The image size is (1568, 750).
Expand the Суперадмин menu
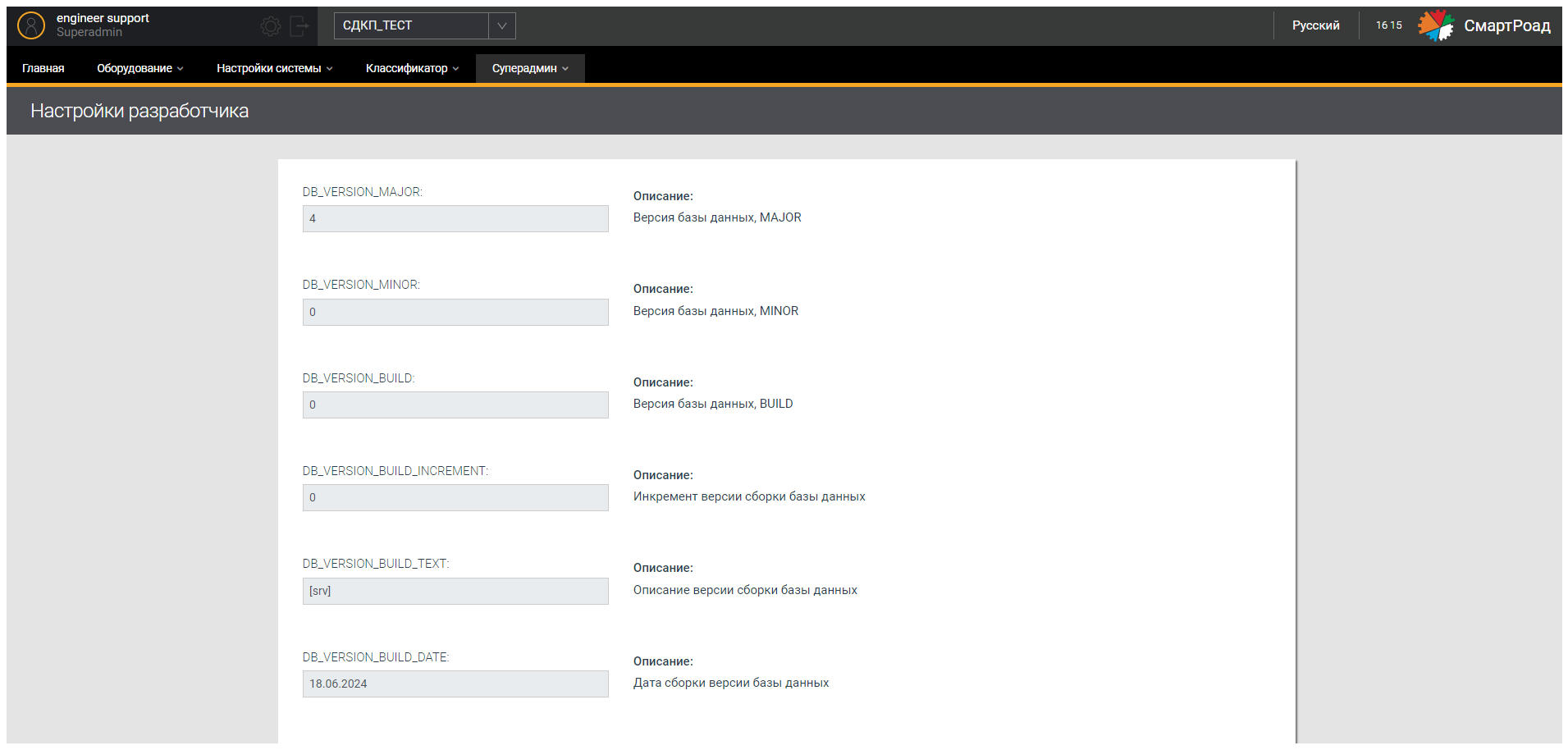click(x=530, y=68)
